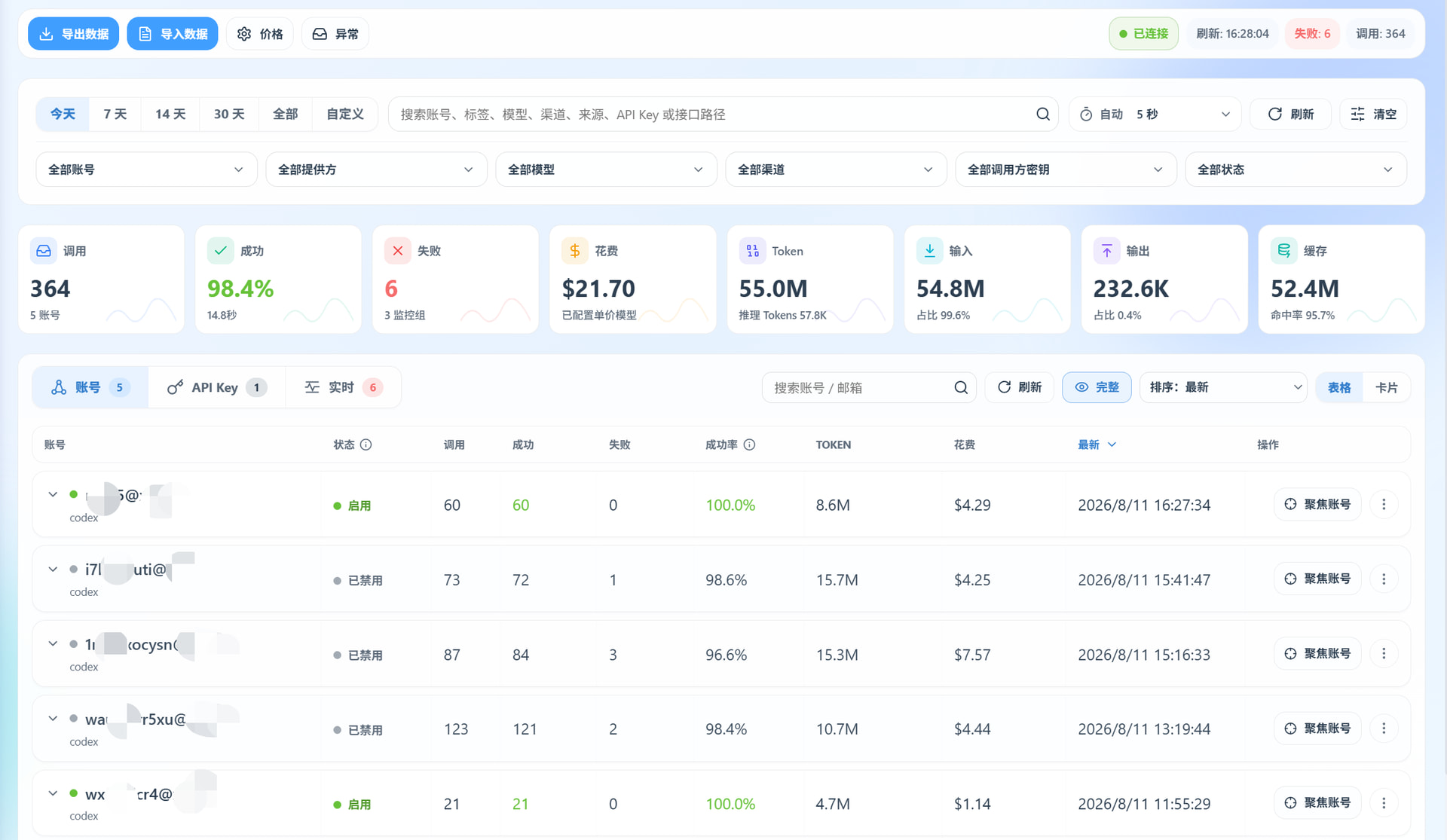Open the 排序: 最新 sort dropdown
This screenshot has height=840, width=1447.
pyautogui.click(x=1223, y=387)
